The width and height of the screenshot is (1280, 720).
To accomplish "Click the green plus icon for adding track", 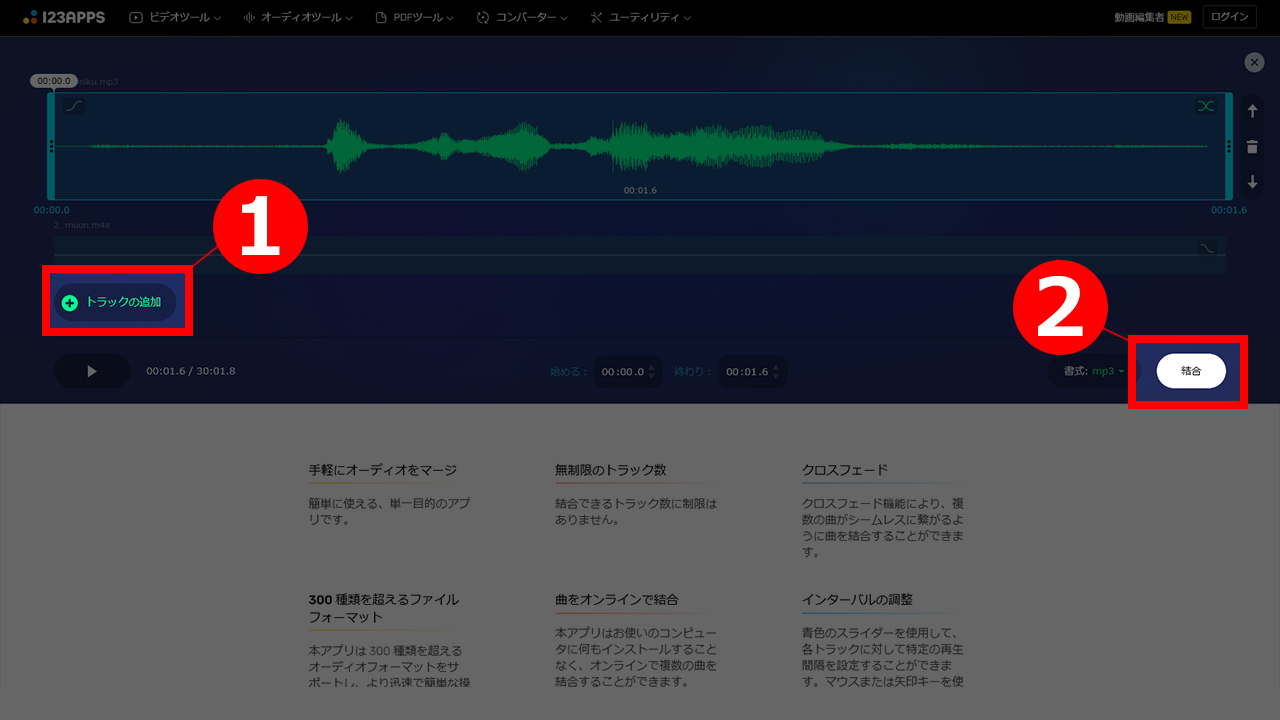I will click(70, 303).
